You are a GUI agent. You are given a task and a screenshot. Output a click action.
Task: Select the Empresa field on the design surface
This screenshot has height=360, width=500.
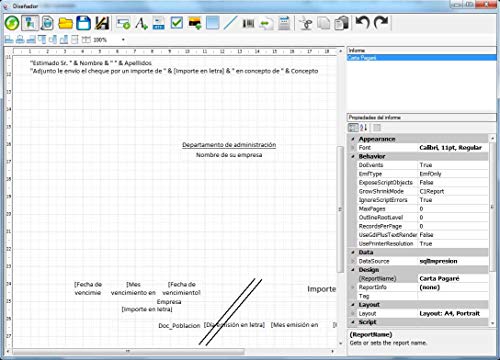(x=169, y=302)
